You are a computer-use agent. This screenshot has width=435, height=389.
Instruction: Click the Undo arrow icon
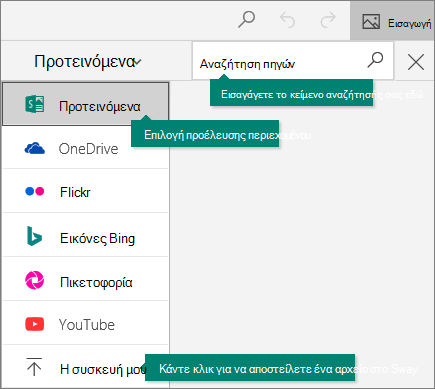287,20
